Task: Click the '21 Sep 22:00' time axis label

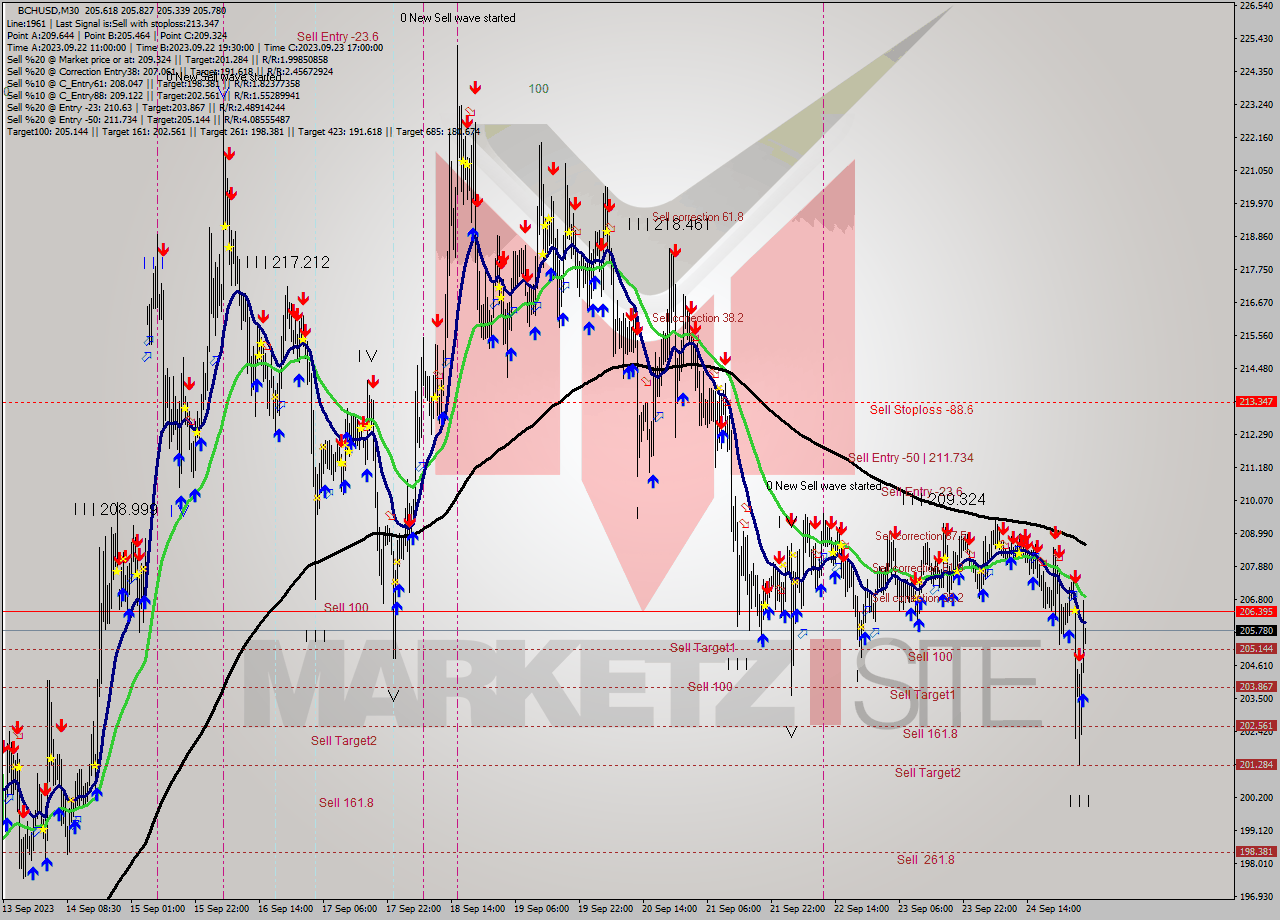Action: click(x=797, y=910)
